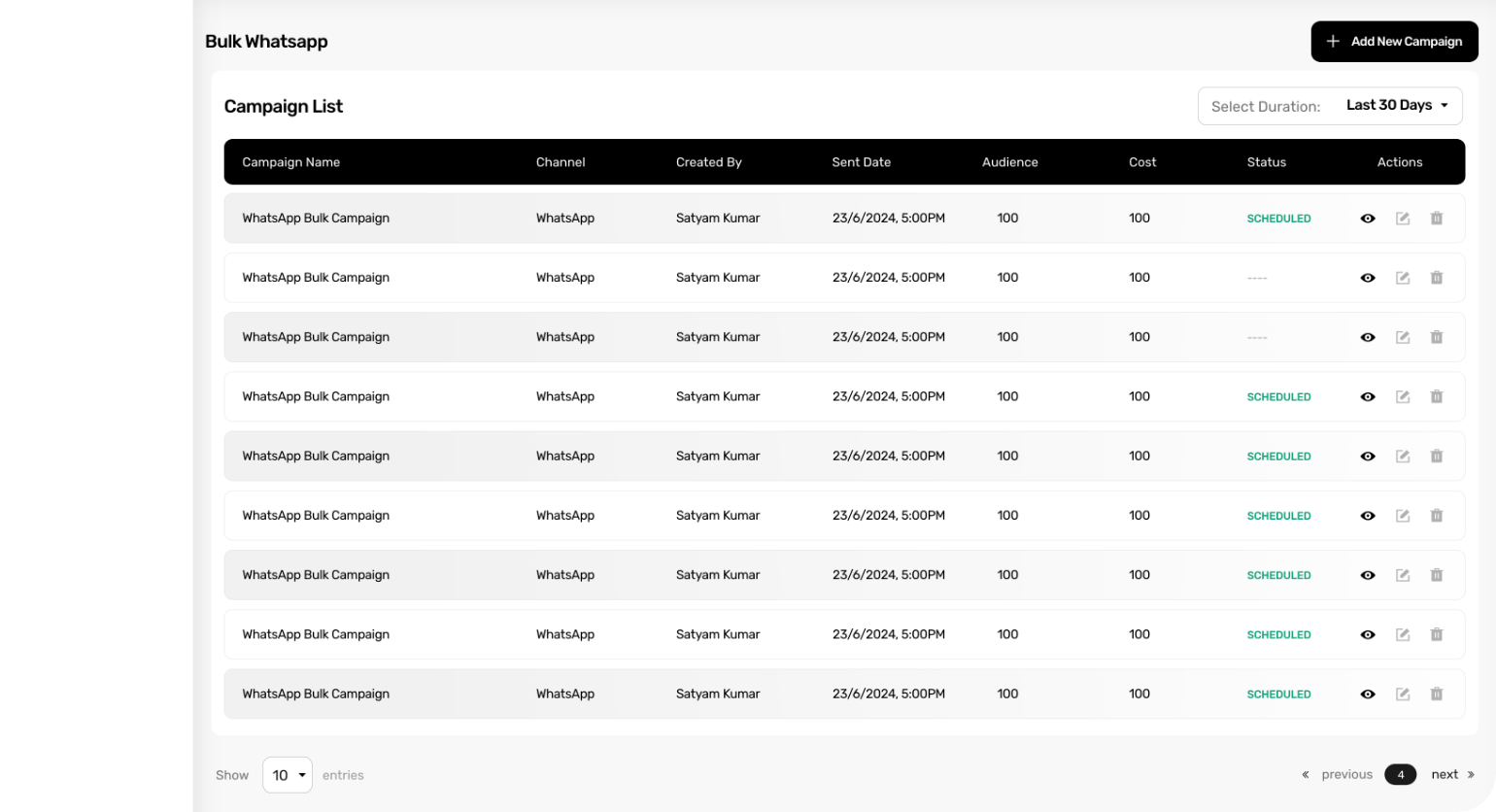The height and width of the screenshot is (812, 1496).
Task: Select page 4 in pagination
Action: coord(1401,775)
